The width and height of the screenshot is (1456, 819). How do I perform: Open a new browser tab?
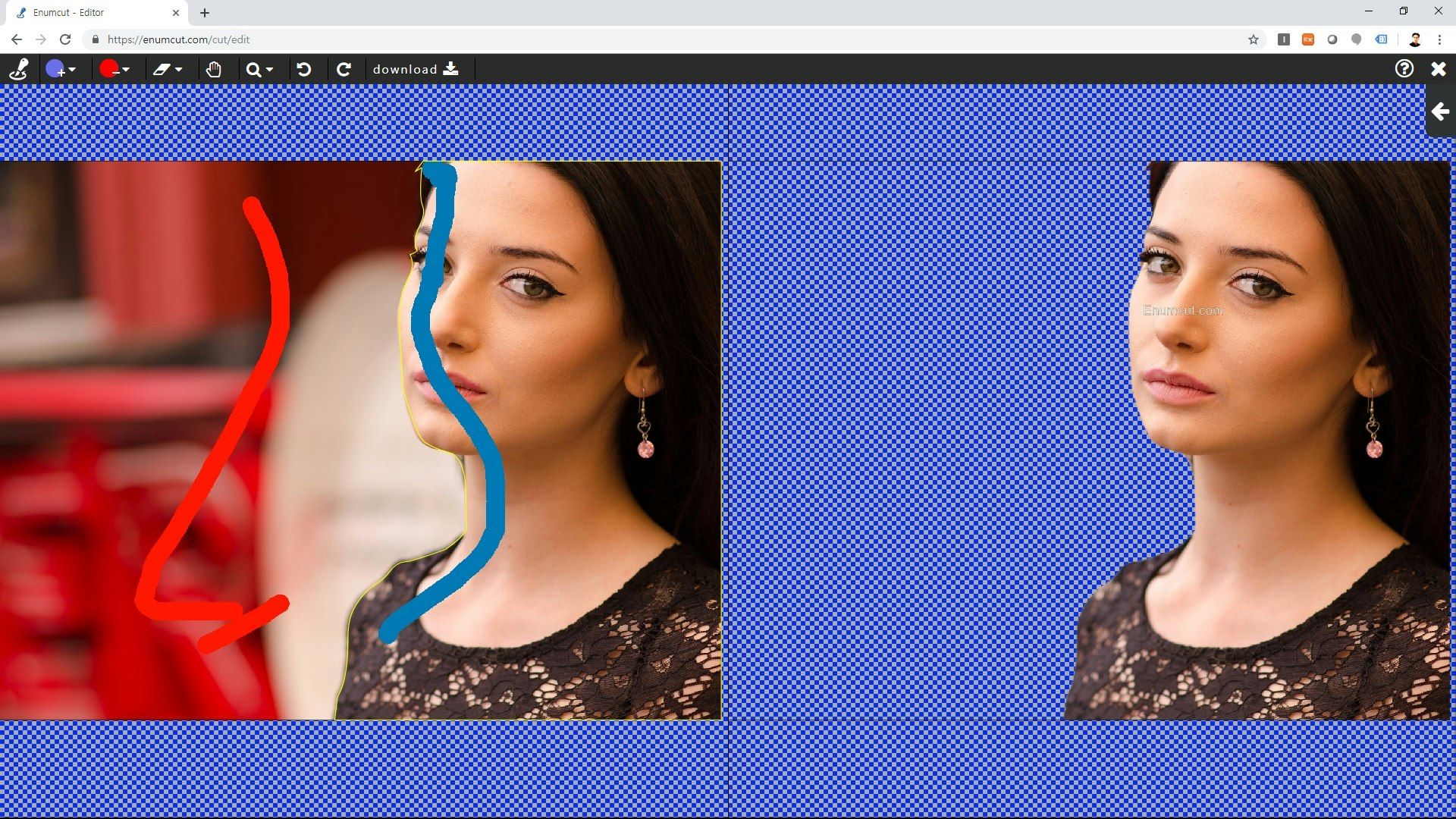[205, 13]
